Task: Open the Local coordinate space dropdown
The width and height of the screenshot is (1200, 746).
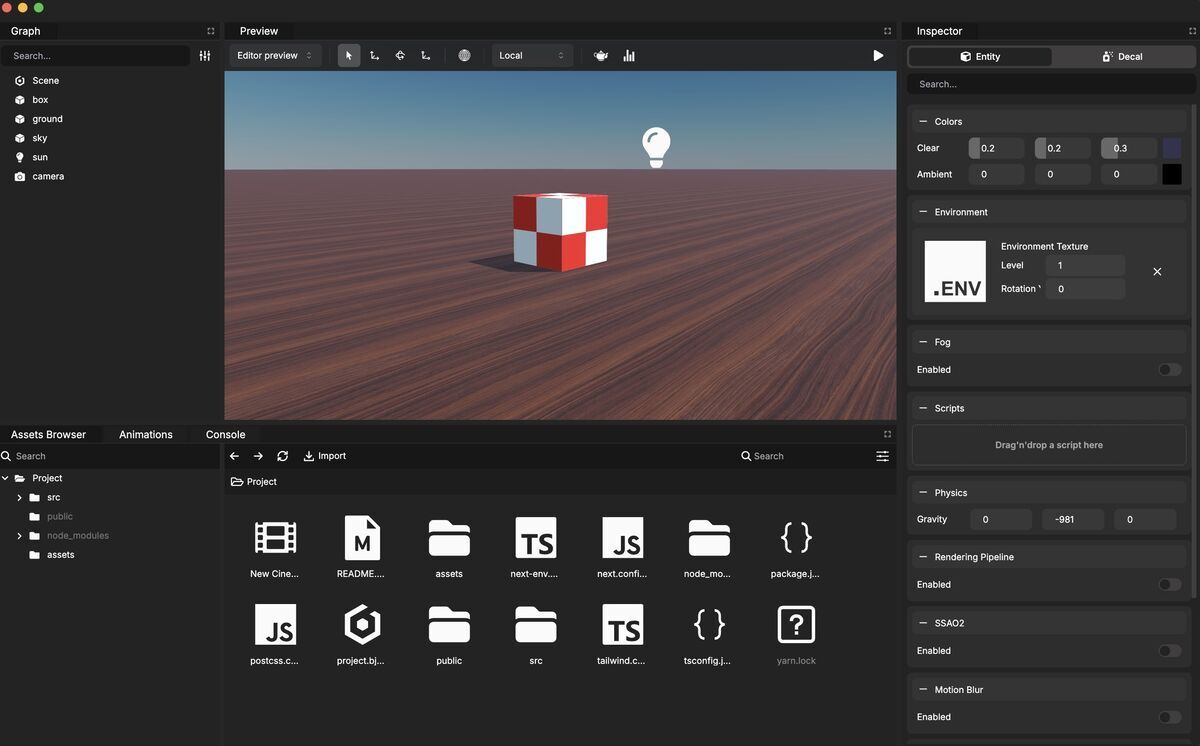Action: 532,56
